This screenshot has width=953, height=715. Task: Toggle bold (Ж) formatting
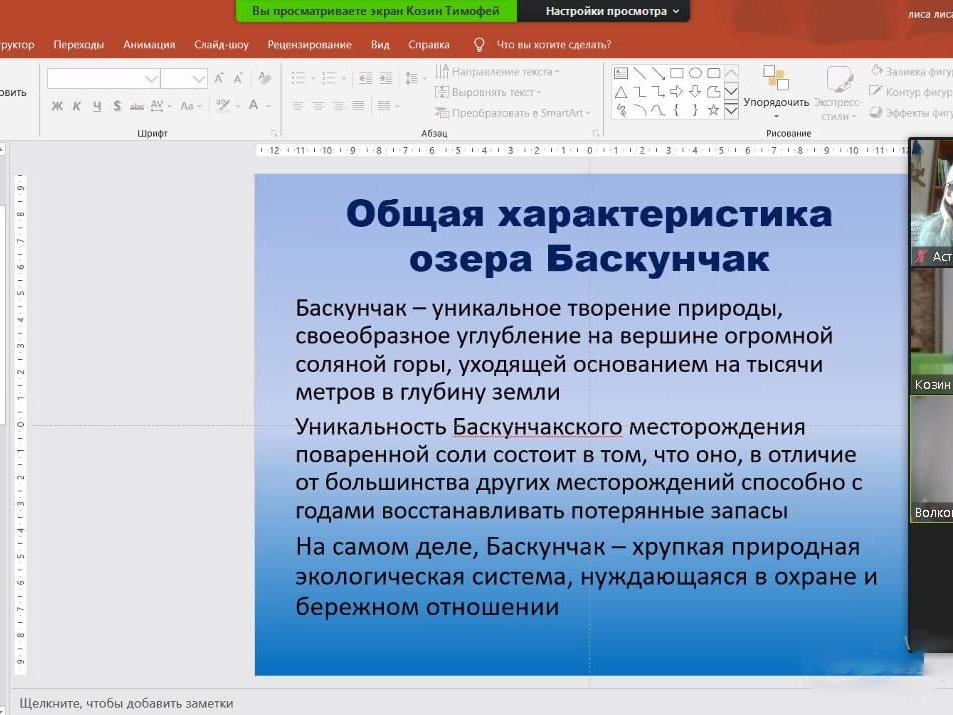pos(57,106)
